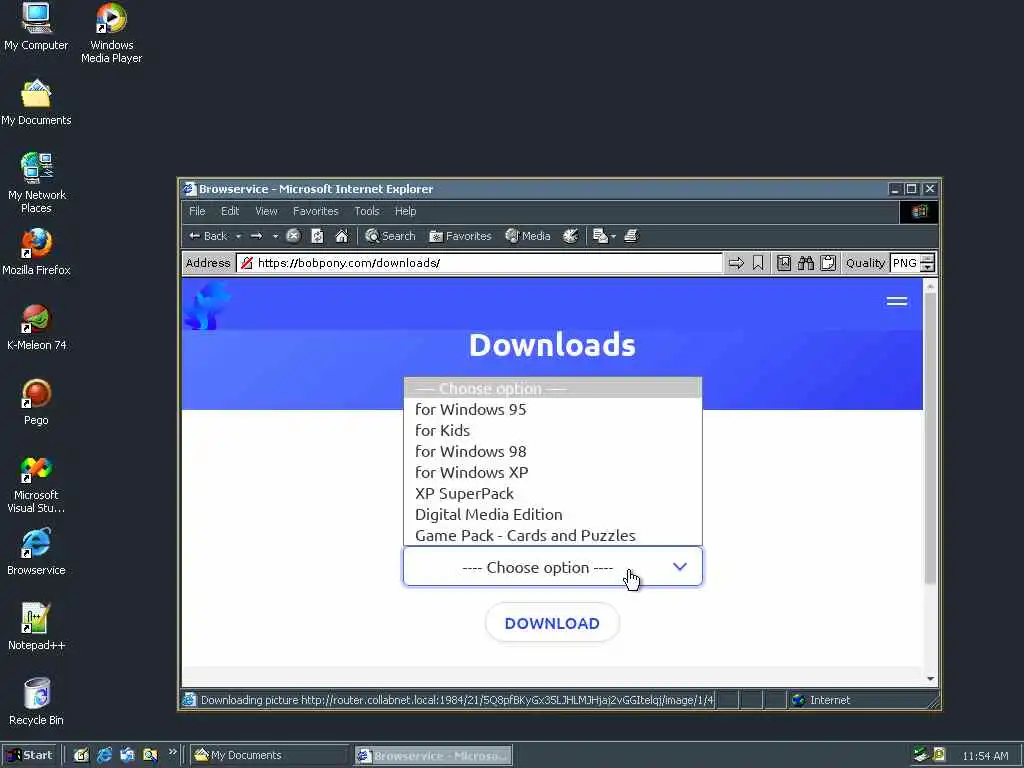The image size is (1024, 768).
Task: Select 'for Windows 98' option
Action: point(553,451)
